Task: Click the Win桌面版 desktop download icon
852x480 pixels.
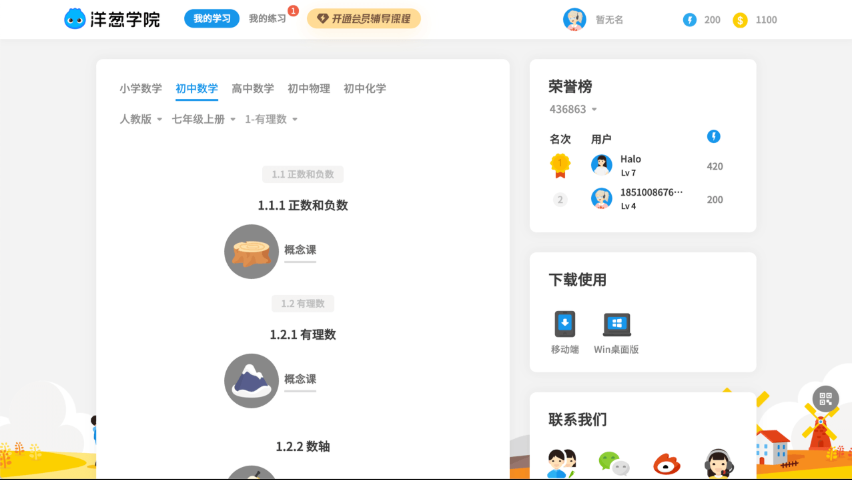Action: tap(616, 324)
